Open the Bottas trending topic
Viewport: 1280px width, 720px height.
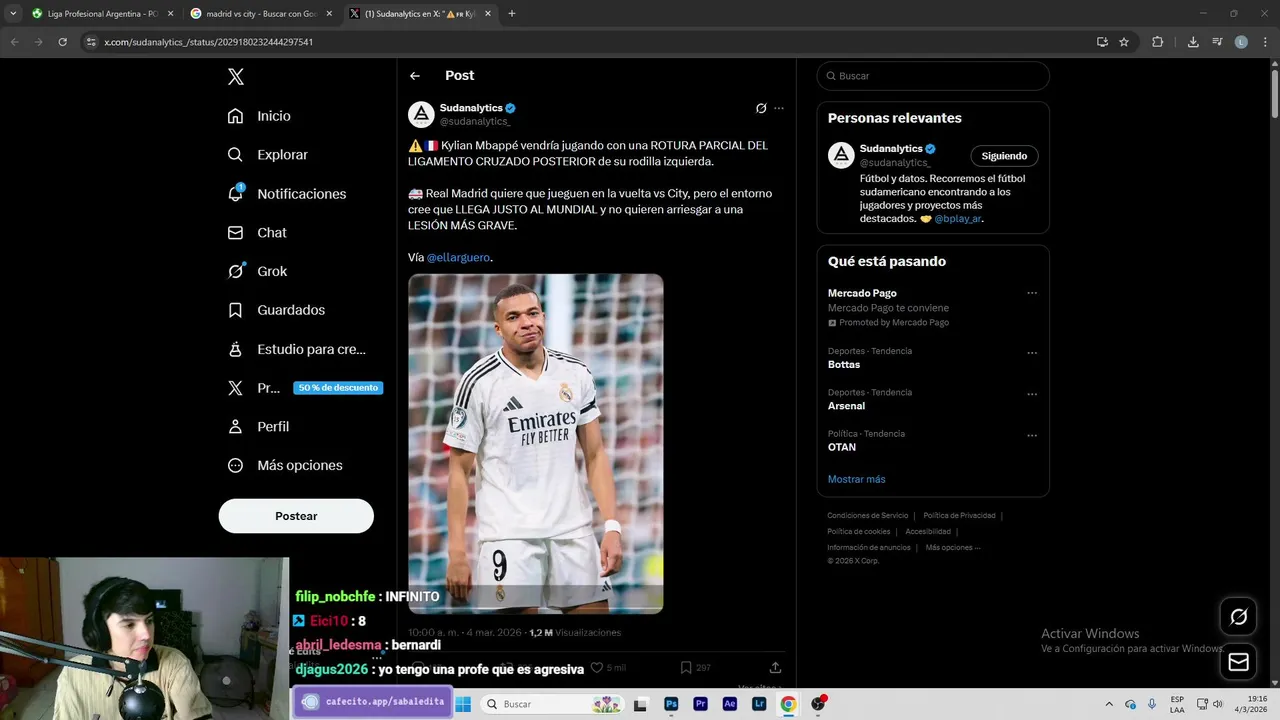(x=844, y=364)
